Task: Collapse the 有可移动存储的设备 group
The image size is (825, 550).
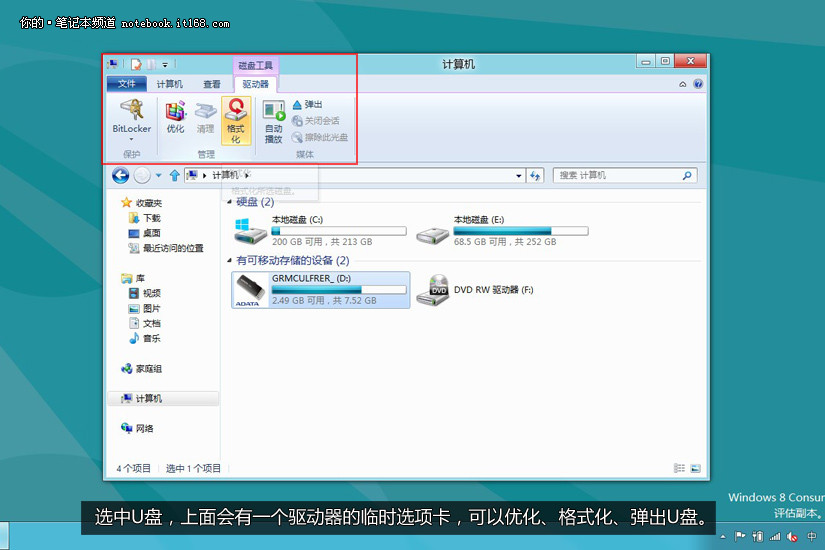Action: [229, 261]
